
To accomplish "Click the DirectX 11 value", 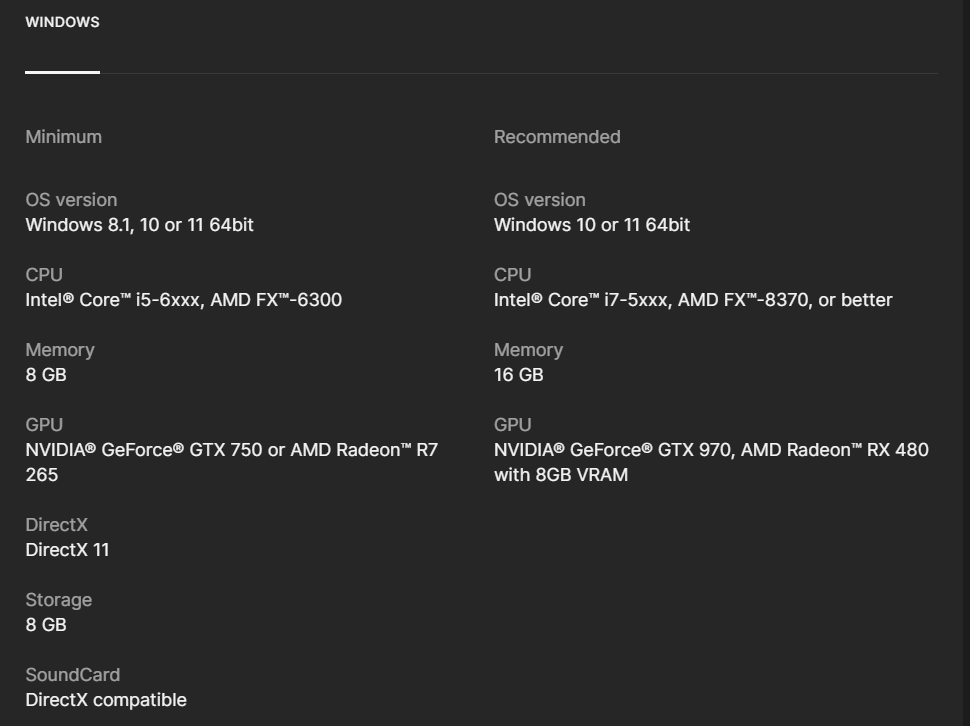I will tap(67, 550).
